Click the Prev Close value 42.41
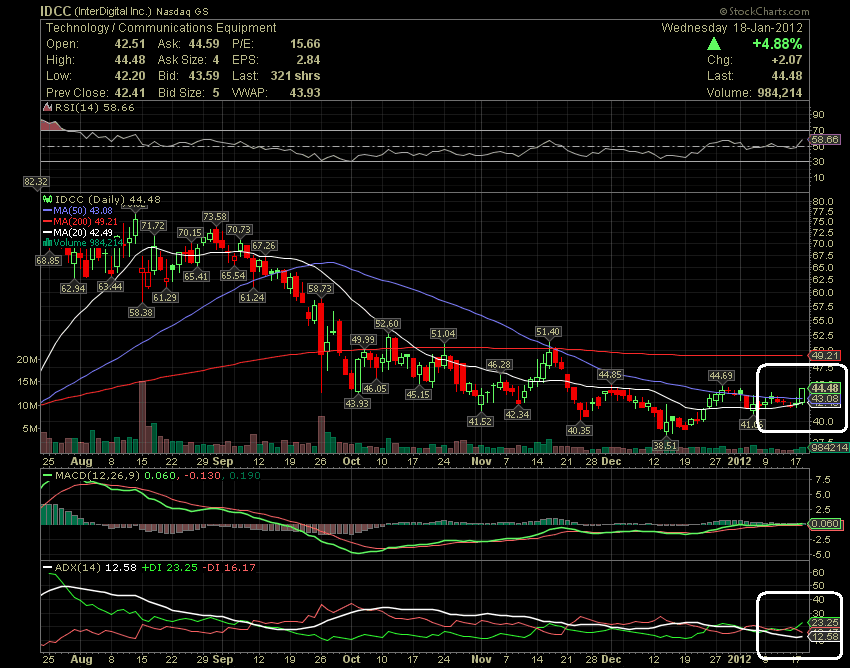Image resolution: width=850 pixels, height=668 pixels. 130,93
